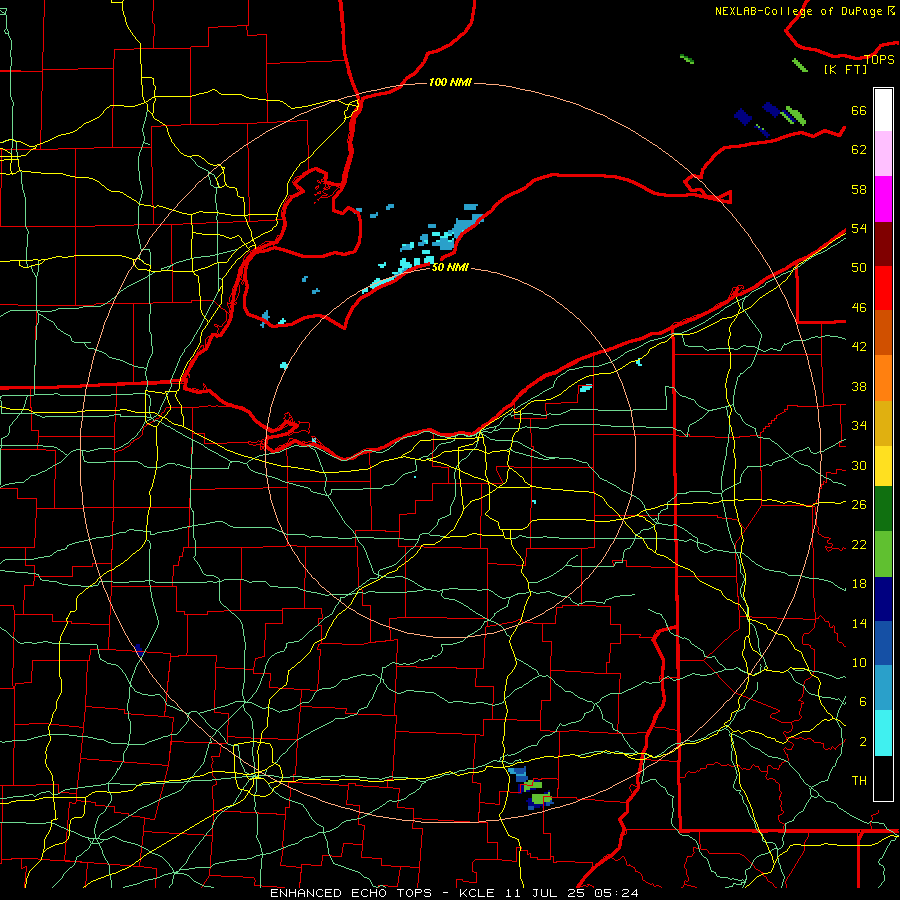Select the 'TH' legend label

click(x=859, y=781)
